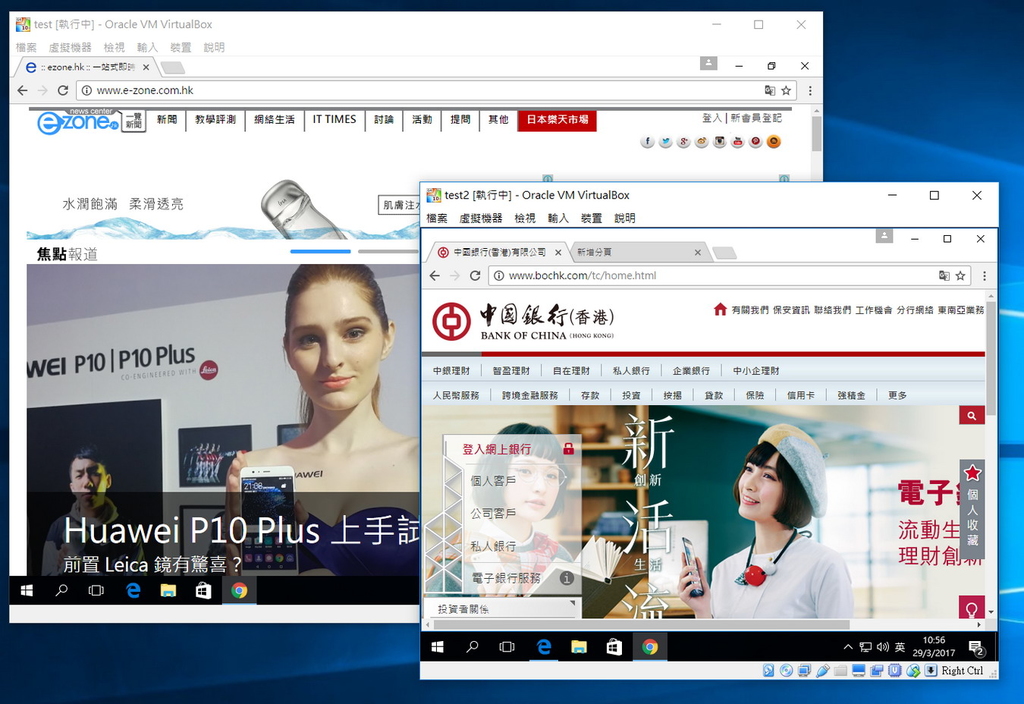Screen dimensions: 1024x704
Task: Click the shared folders indicator in test2 status bar
Action: [841, 670]
